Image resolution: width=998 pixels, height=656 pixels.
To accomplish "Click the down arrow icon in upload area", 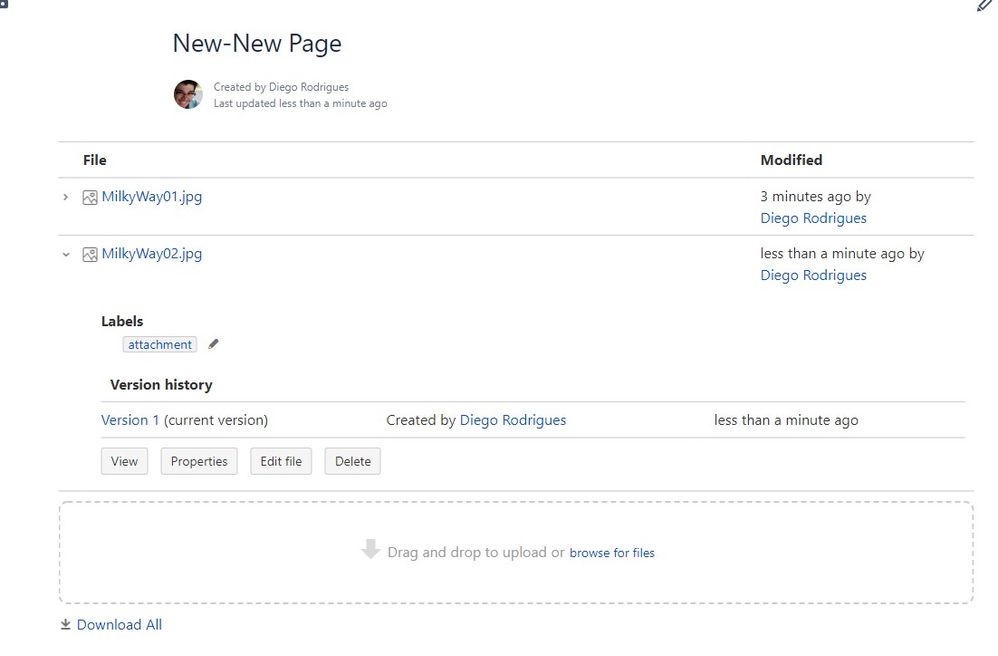I will [370, 549].
